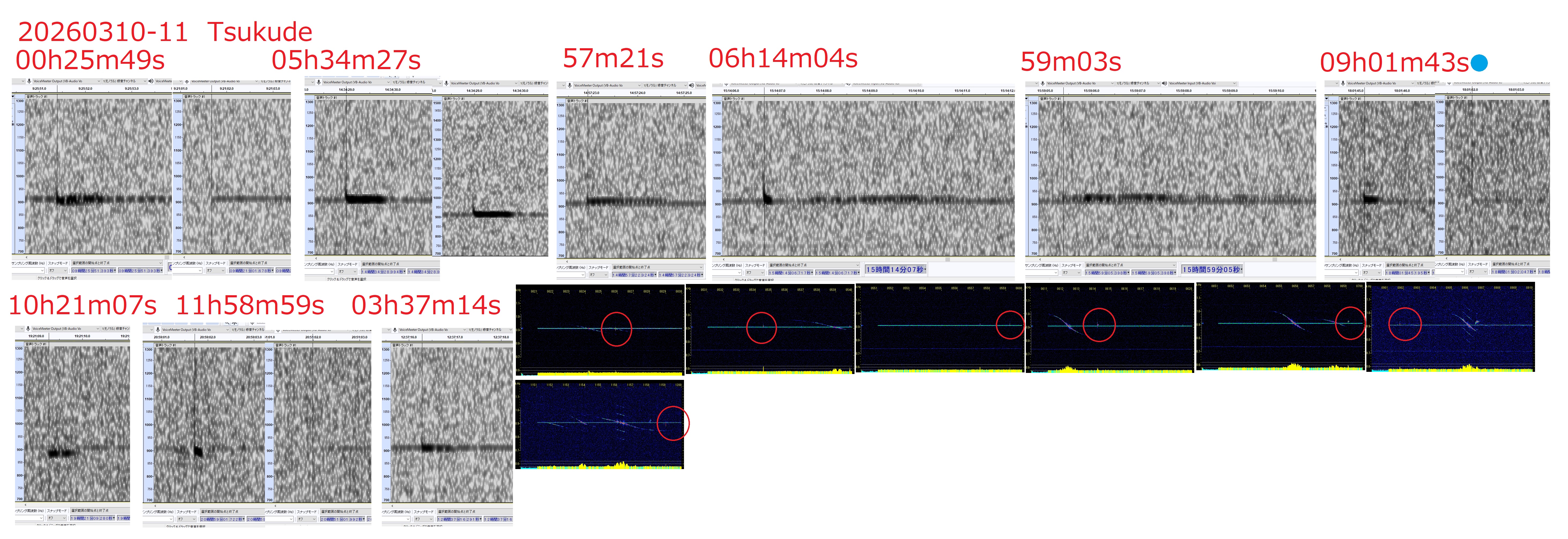Click microphone icon in the 00h25m49s panel
Viewport: 1568px width, 539px height.
coord(29,81)
